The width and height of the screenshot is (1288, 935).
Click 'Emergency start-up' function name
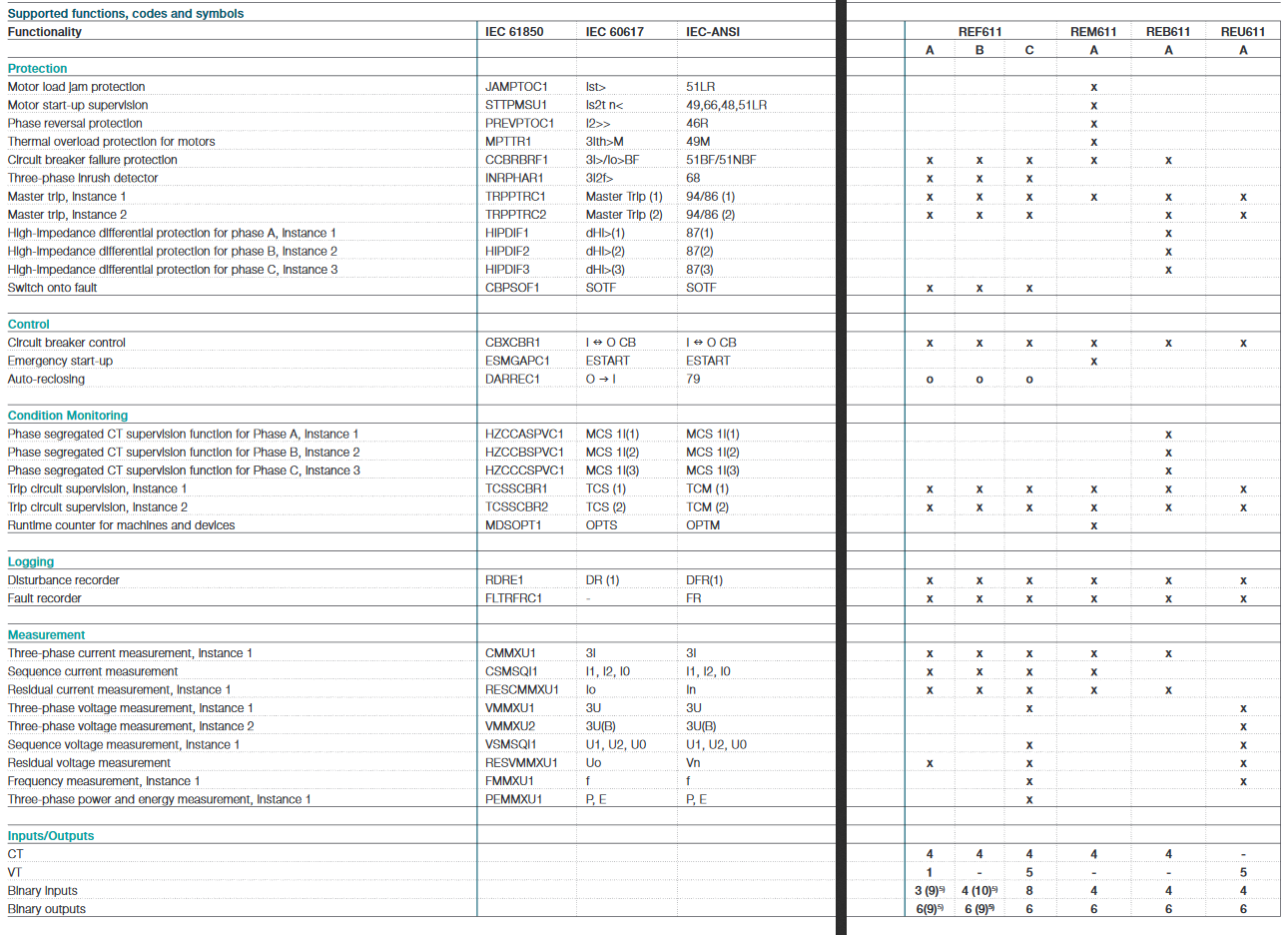(x=60, y=361)
